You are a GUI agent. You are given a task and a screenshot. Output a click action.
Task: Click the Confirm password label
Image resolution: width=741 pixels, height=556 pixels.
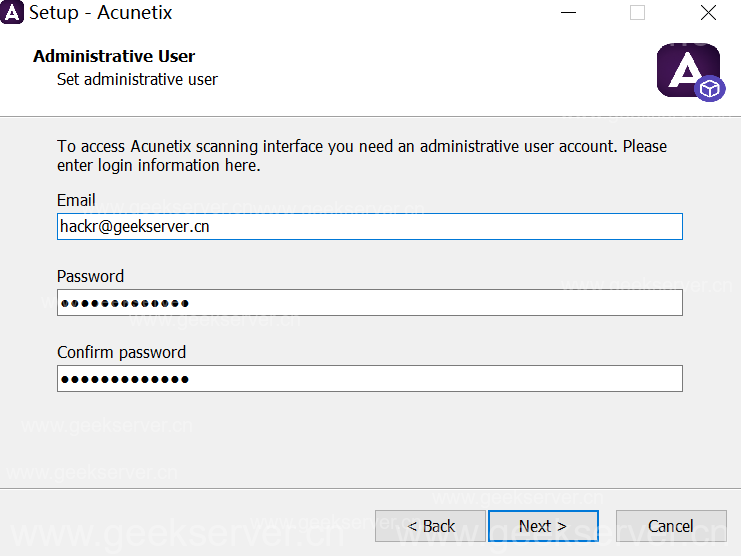[x=121, y=352]
